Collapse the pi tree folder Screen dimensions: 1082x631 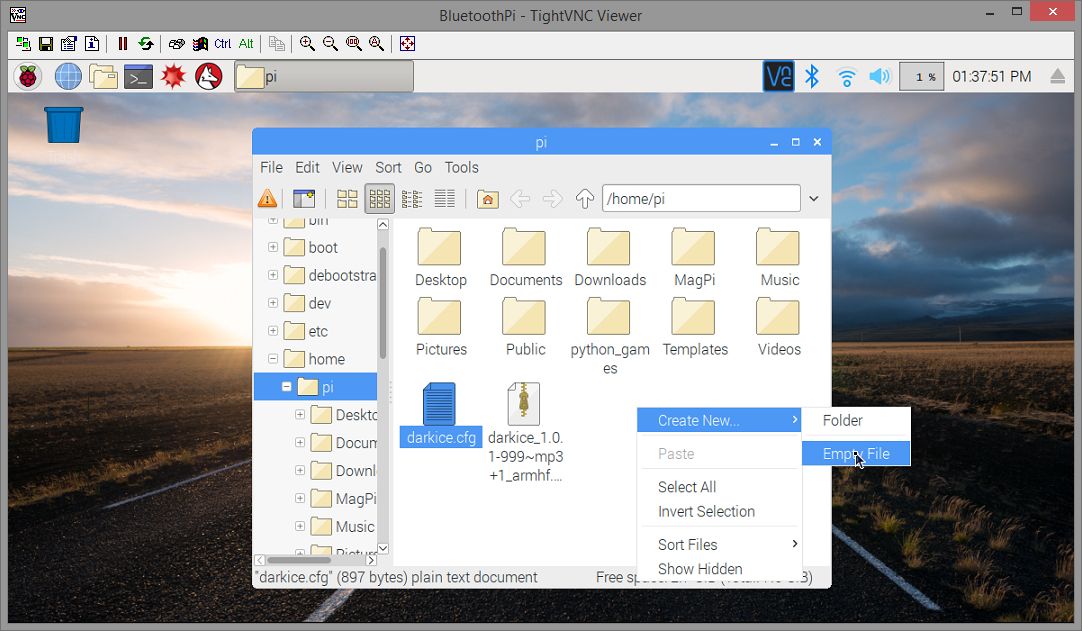tap(286, 387)
